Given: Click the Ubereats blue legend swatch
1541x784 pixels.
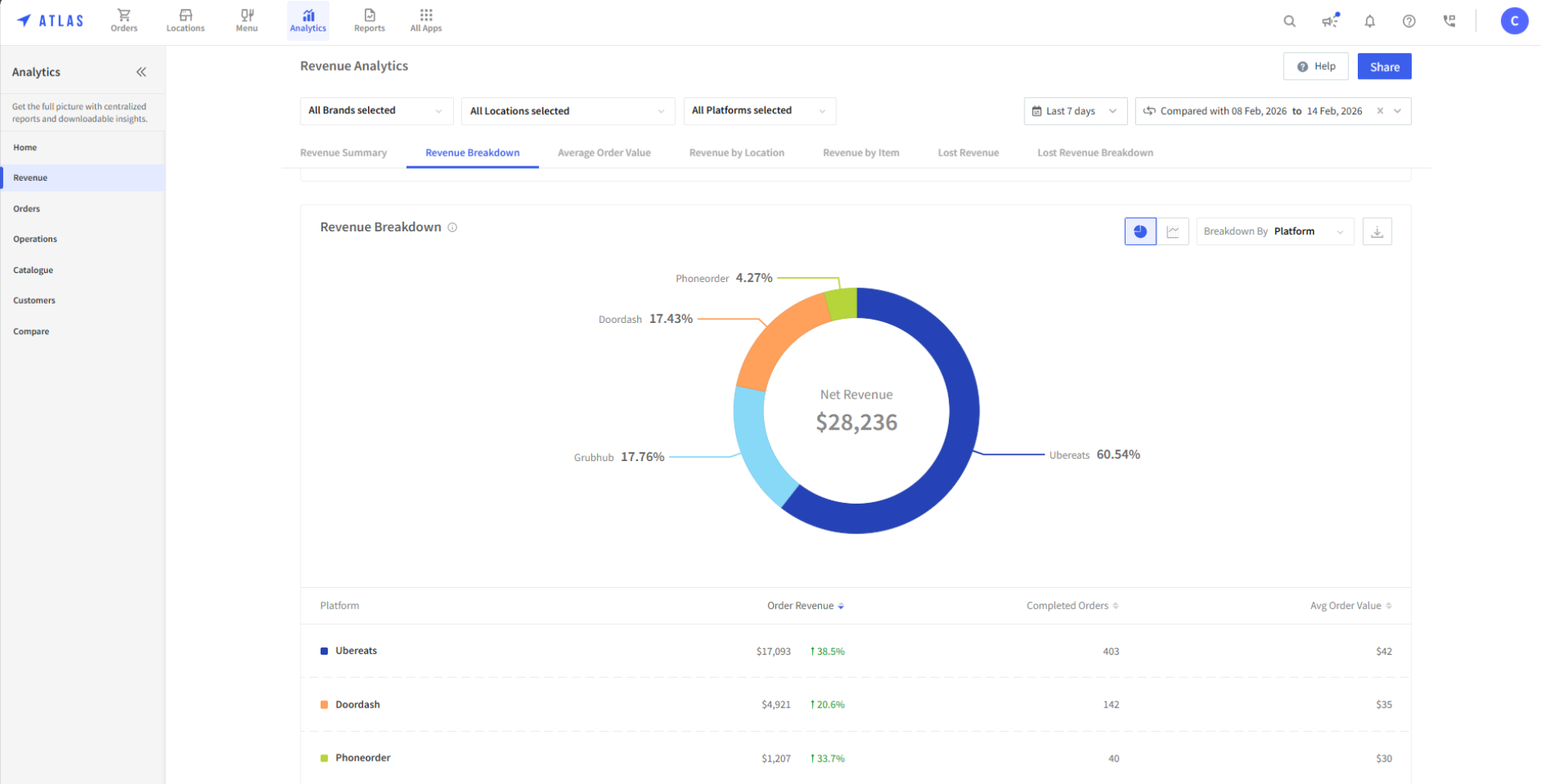Looking at the screenshot, I should (x=324, y=651).
